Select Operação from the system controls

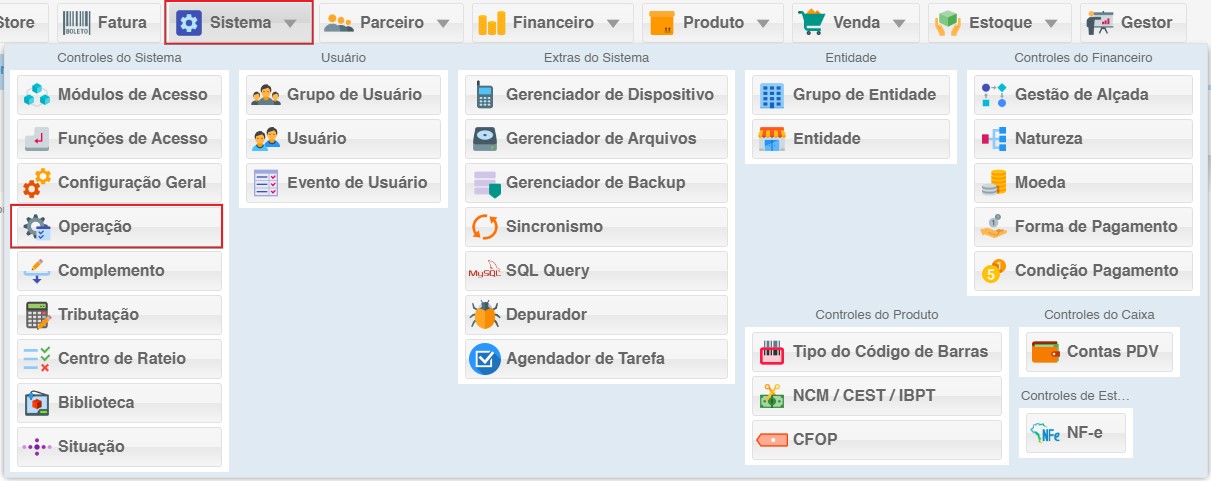click(x=116, y=227)
